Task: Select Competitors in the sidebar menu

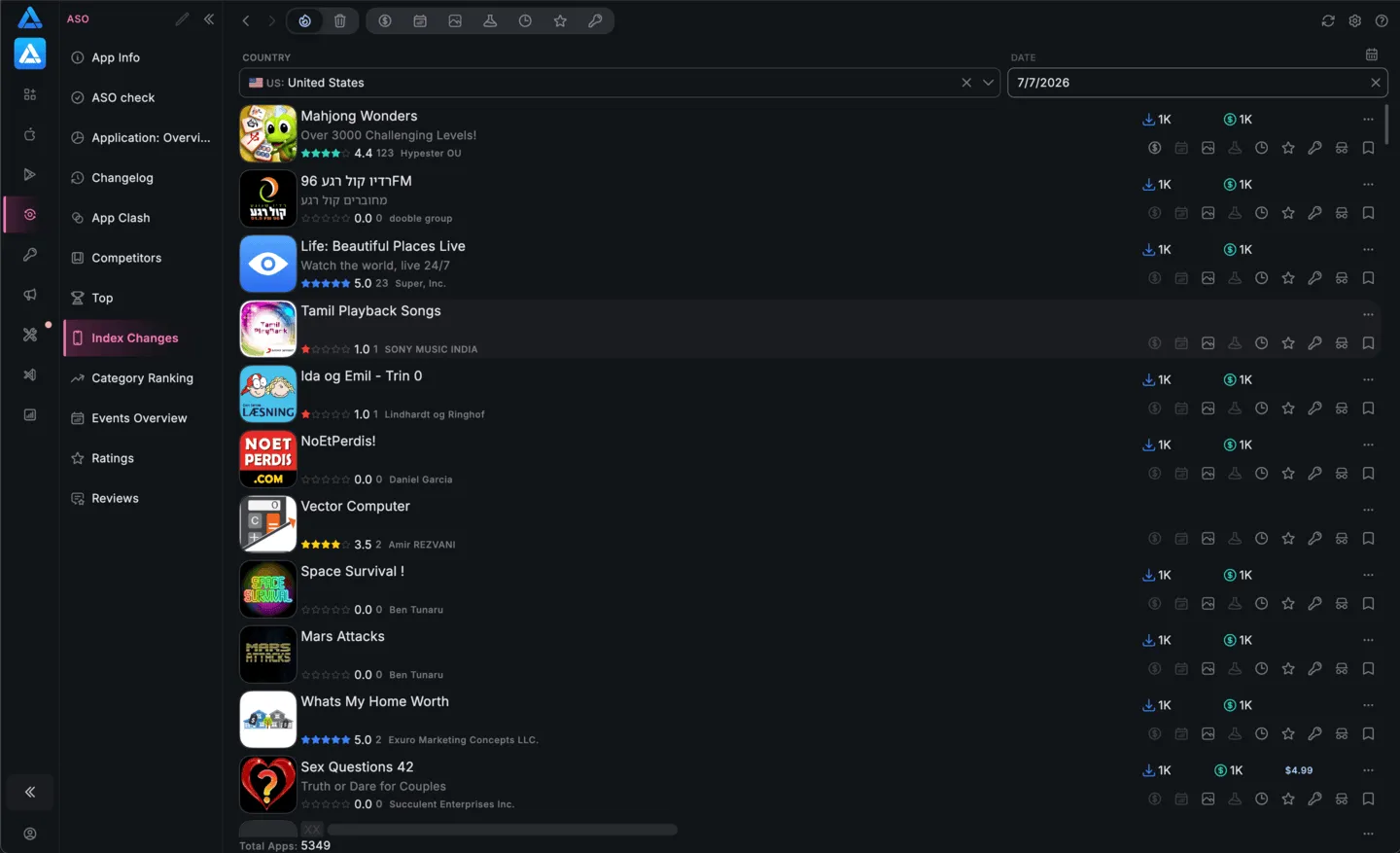Action: point(126,258)
